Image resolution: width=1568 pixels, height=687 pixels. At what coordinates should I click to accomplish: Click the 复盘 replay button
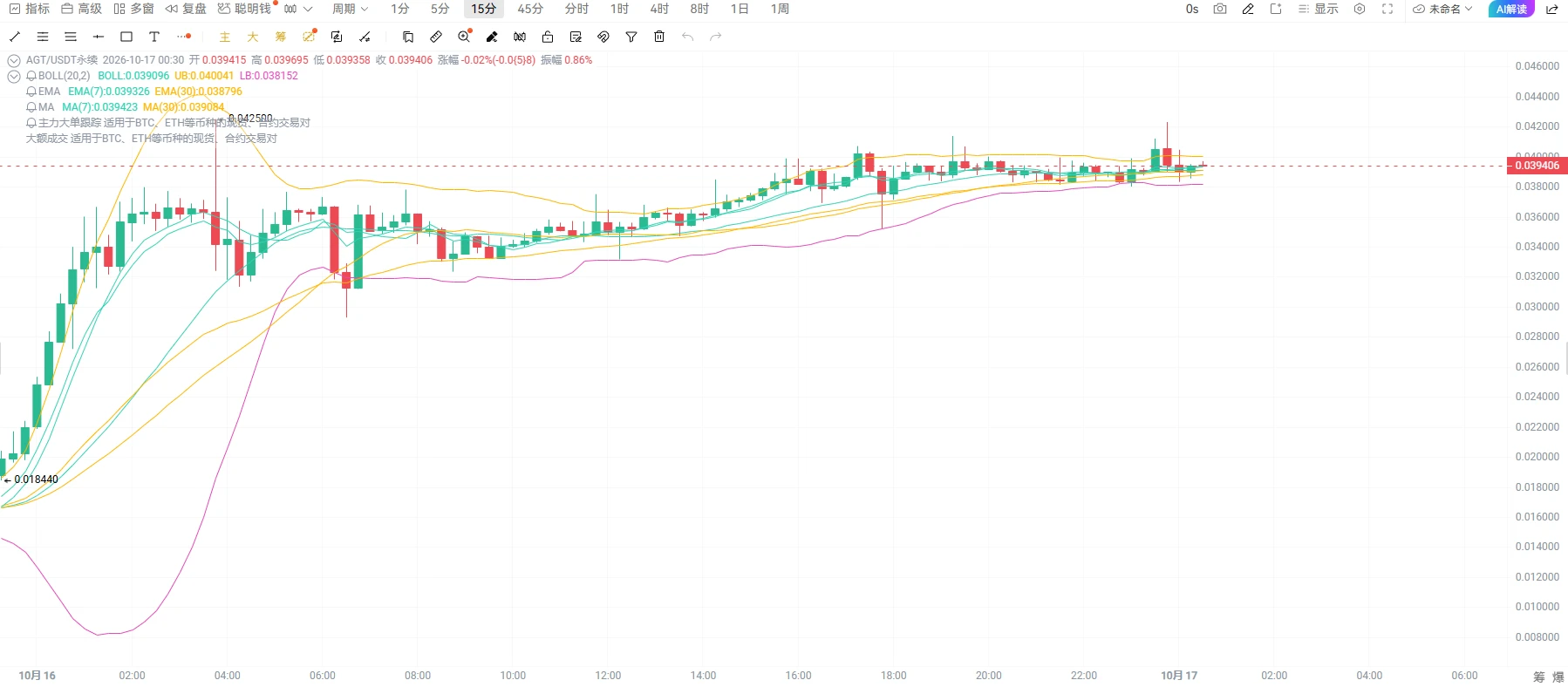(186, 9)
